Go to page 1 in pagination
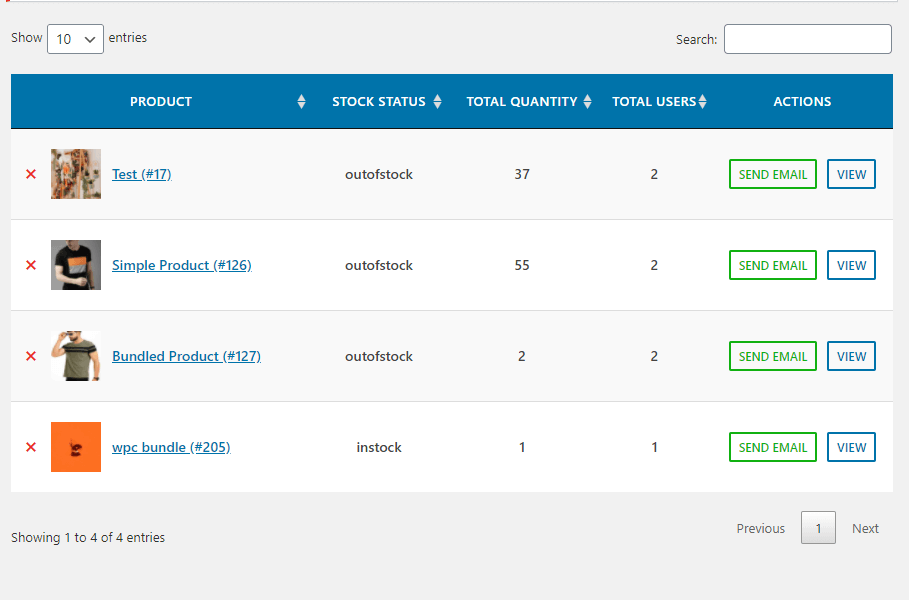909x600 pixels. point(818,528)
